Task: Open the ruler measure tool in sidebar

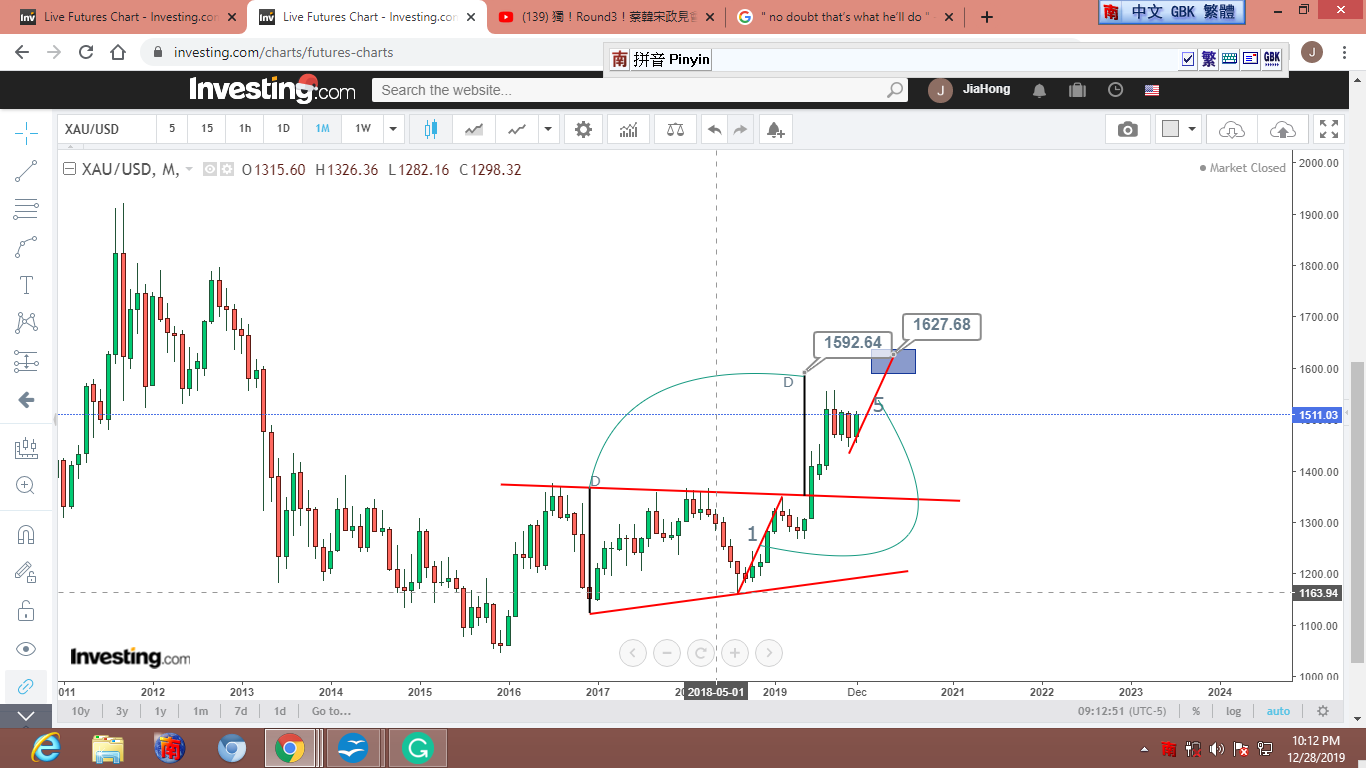Action: coord(26,449)
